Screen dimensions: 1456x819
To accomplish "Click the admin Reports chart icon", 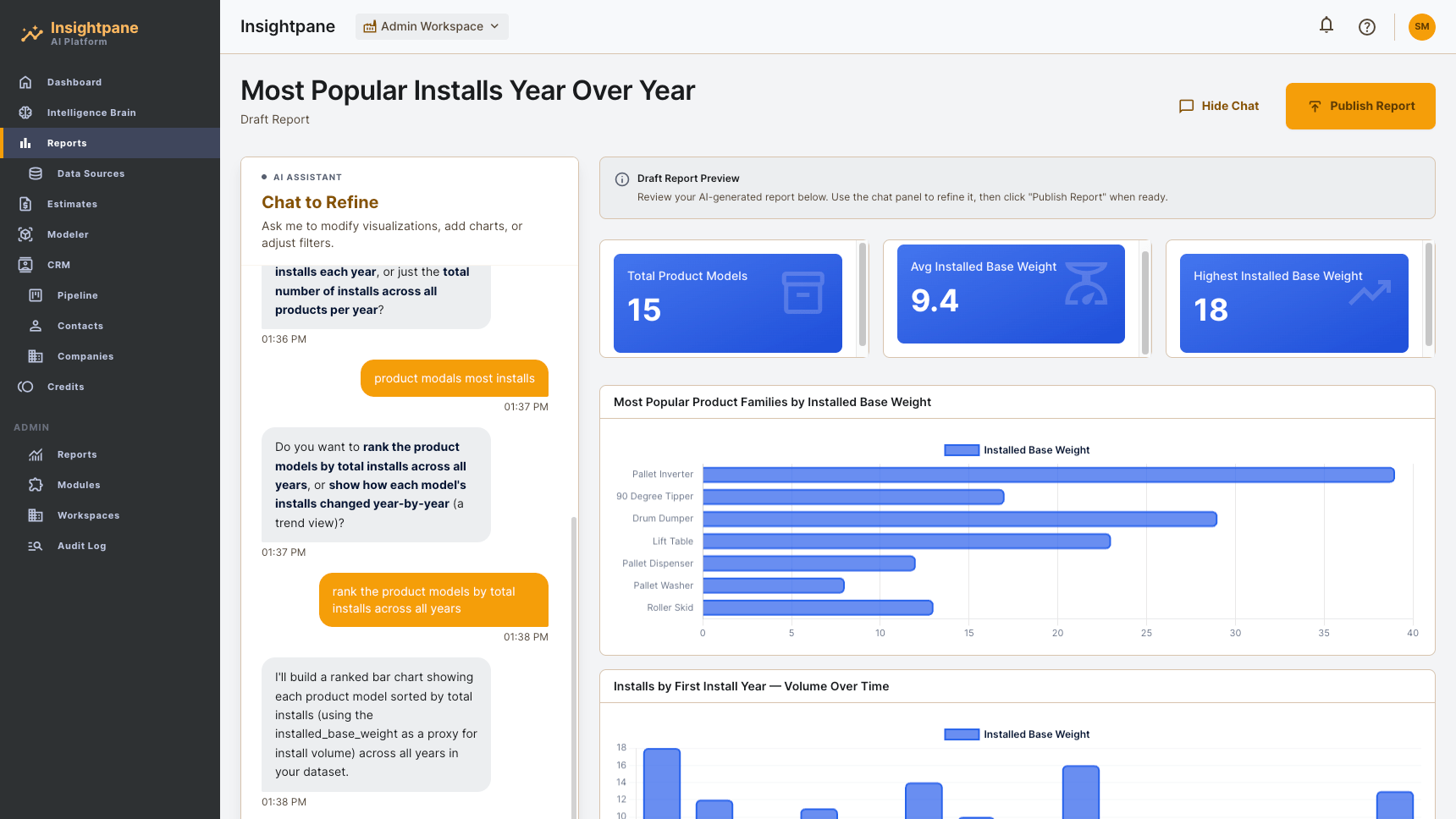I will [36, 454].
